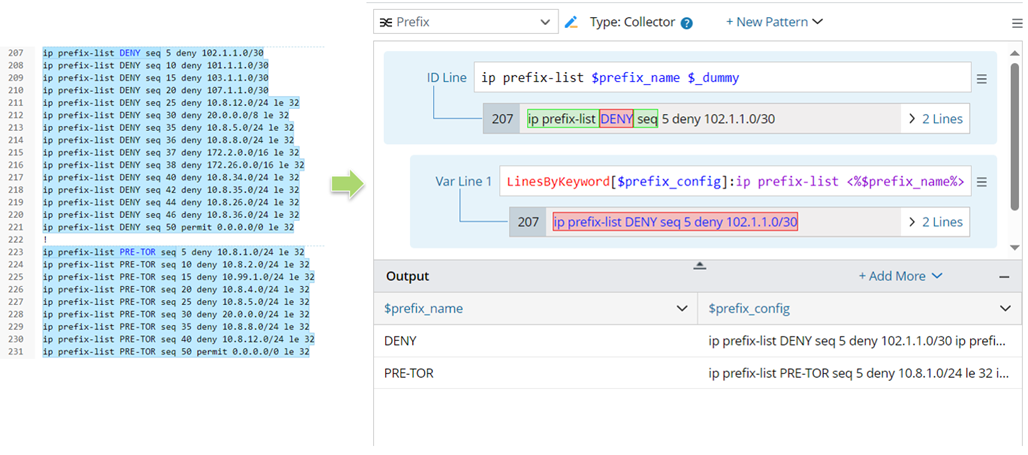1028x455 pixels.
Task: Click the Prefix parser type icon
Action: (x=386, y=22)
